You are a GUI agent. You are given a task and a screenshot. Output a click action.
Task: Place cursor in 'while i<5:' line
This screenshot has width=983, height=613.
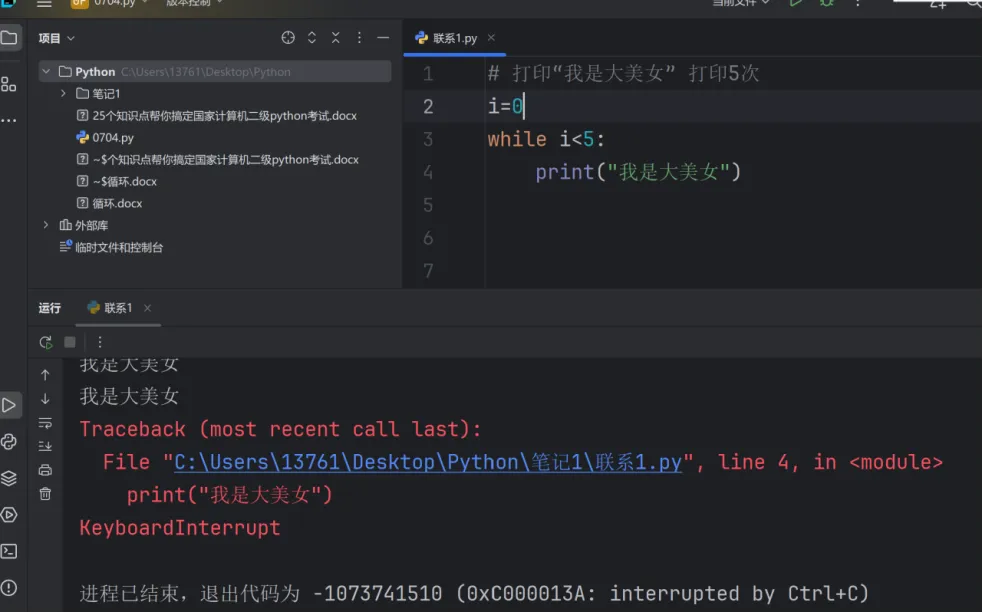pos(546,139)
